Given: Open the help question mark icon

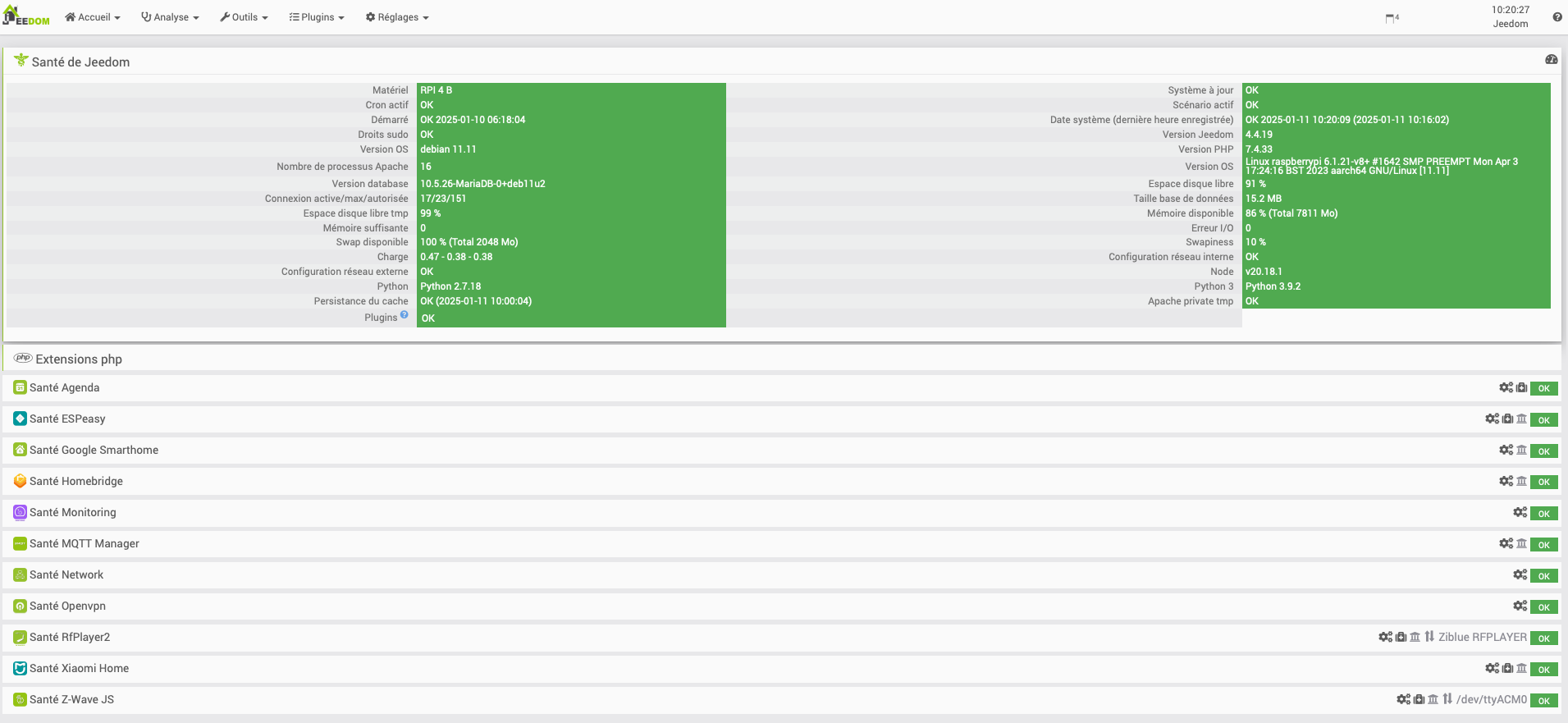Looking at the screenshot, I should [1557, 17].
